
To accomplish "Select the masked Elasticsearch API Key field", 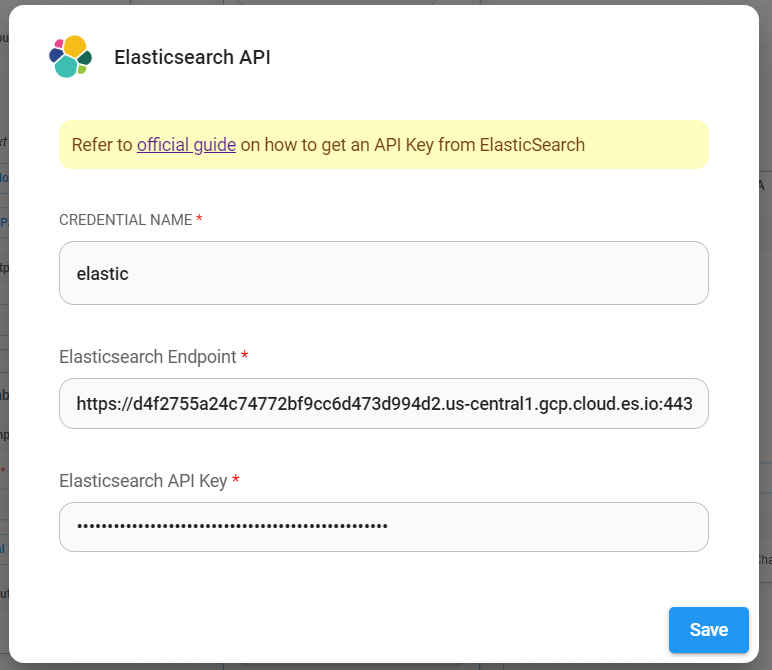I will [384, 527].
